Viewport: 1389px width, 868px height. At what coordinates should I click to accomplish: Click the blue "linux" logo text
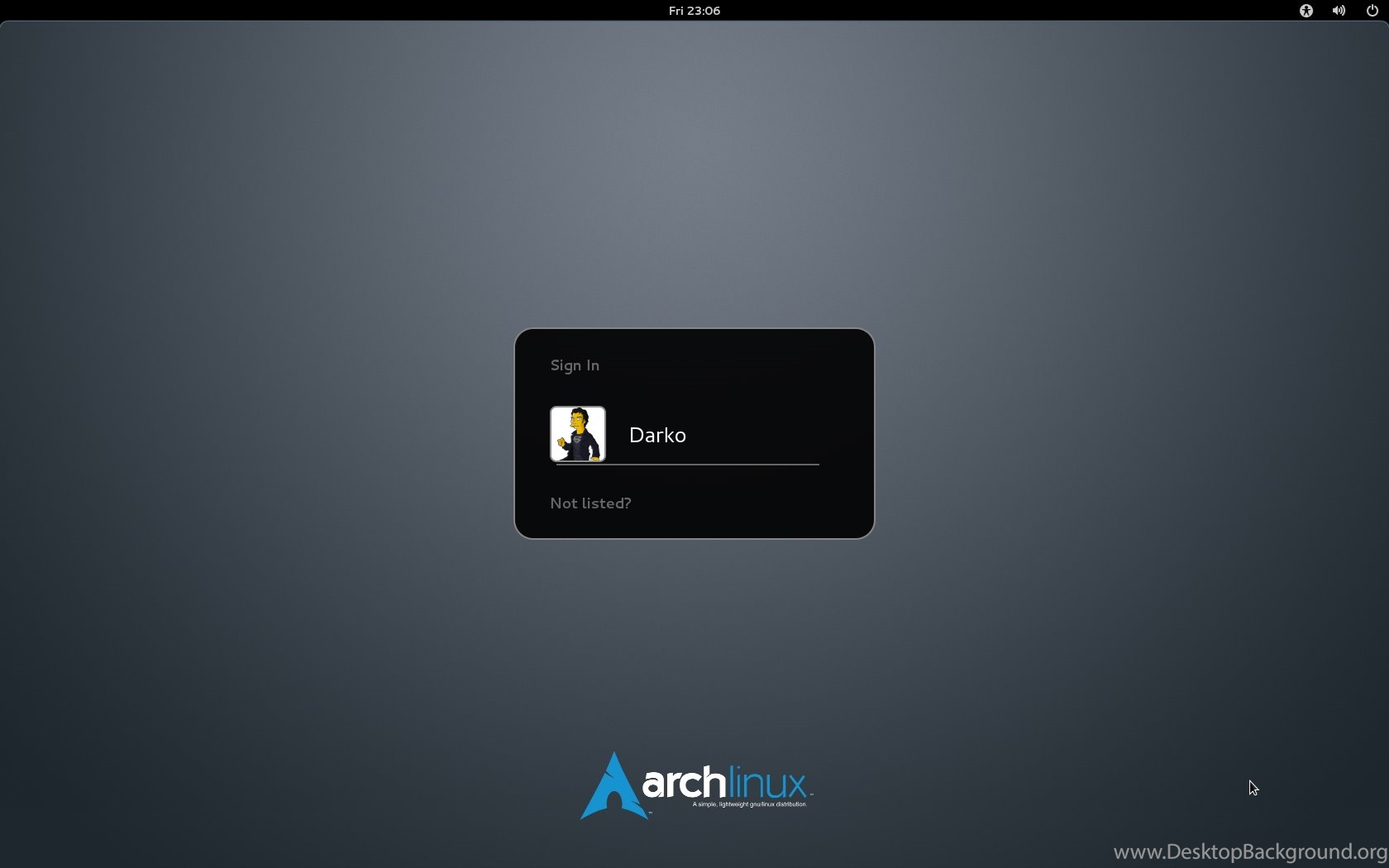767,783
